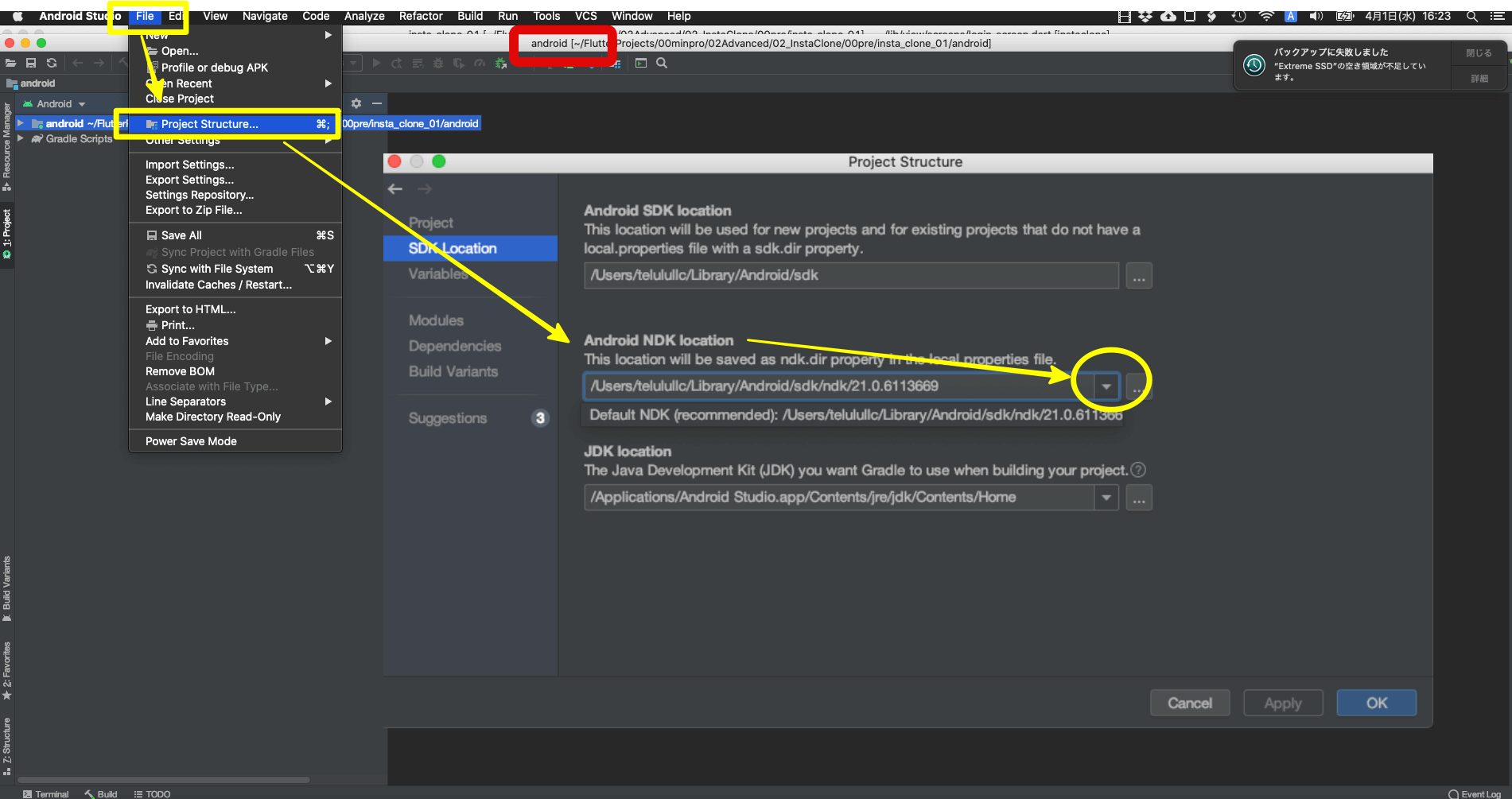Open the Android project view selector
Image resolution: width=1512 pixels, height=799 pixels.
click(x=54, y=104)
